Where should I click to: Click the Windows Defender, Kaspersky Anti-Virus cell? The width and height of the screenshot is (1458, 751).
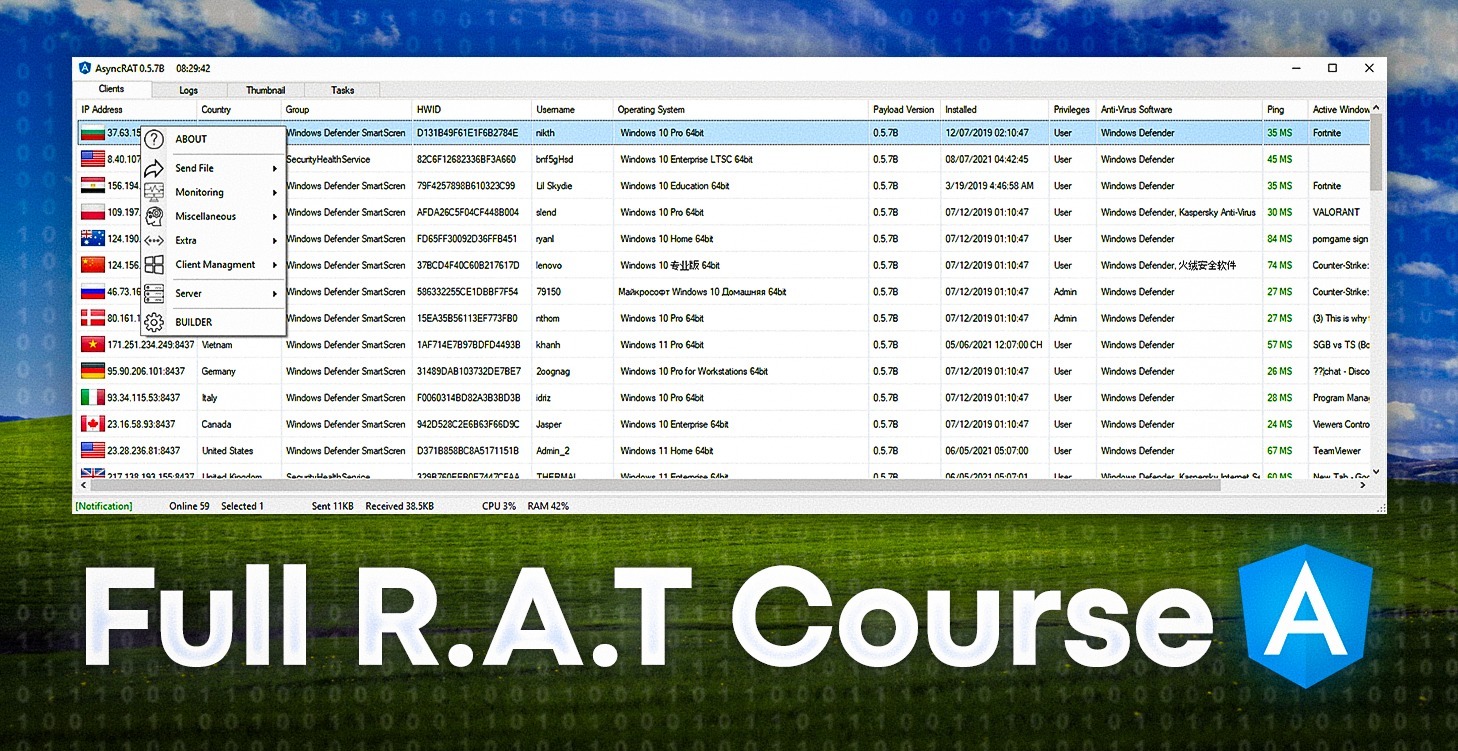[x=1178, y=212]
